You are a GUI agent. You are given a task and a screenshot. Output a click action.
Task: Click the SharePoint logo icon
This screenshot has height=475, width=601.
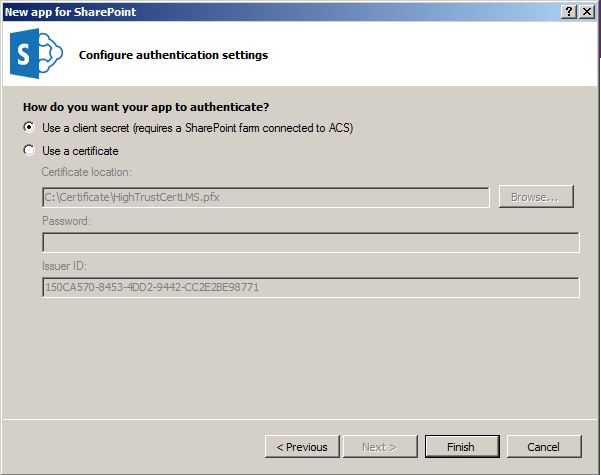pos(36,53)
